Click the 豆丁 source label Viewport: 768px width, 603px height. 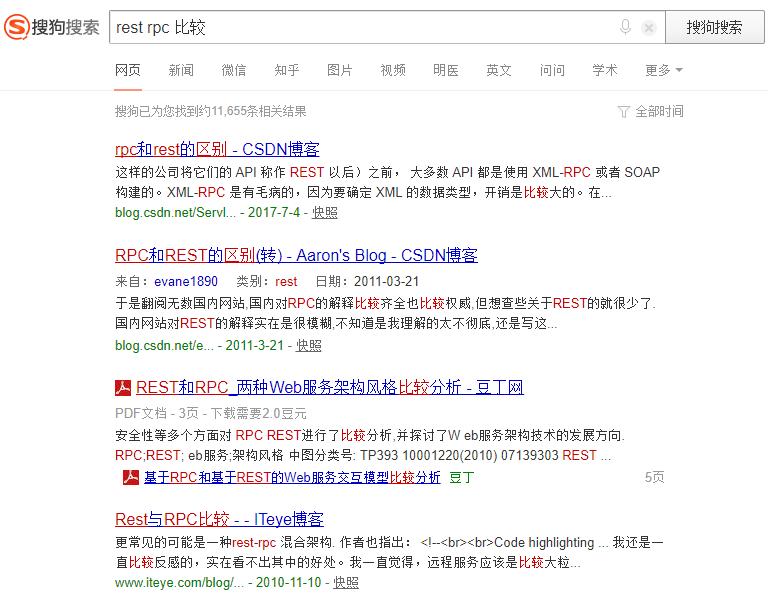click(x=461, y=477)
